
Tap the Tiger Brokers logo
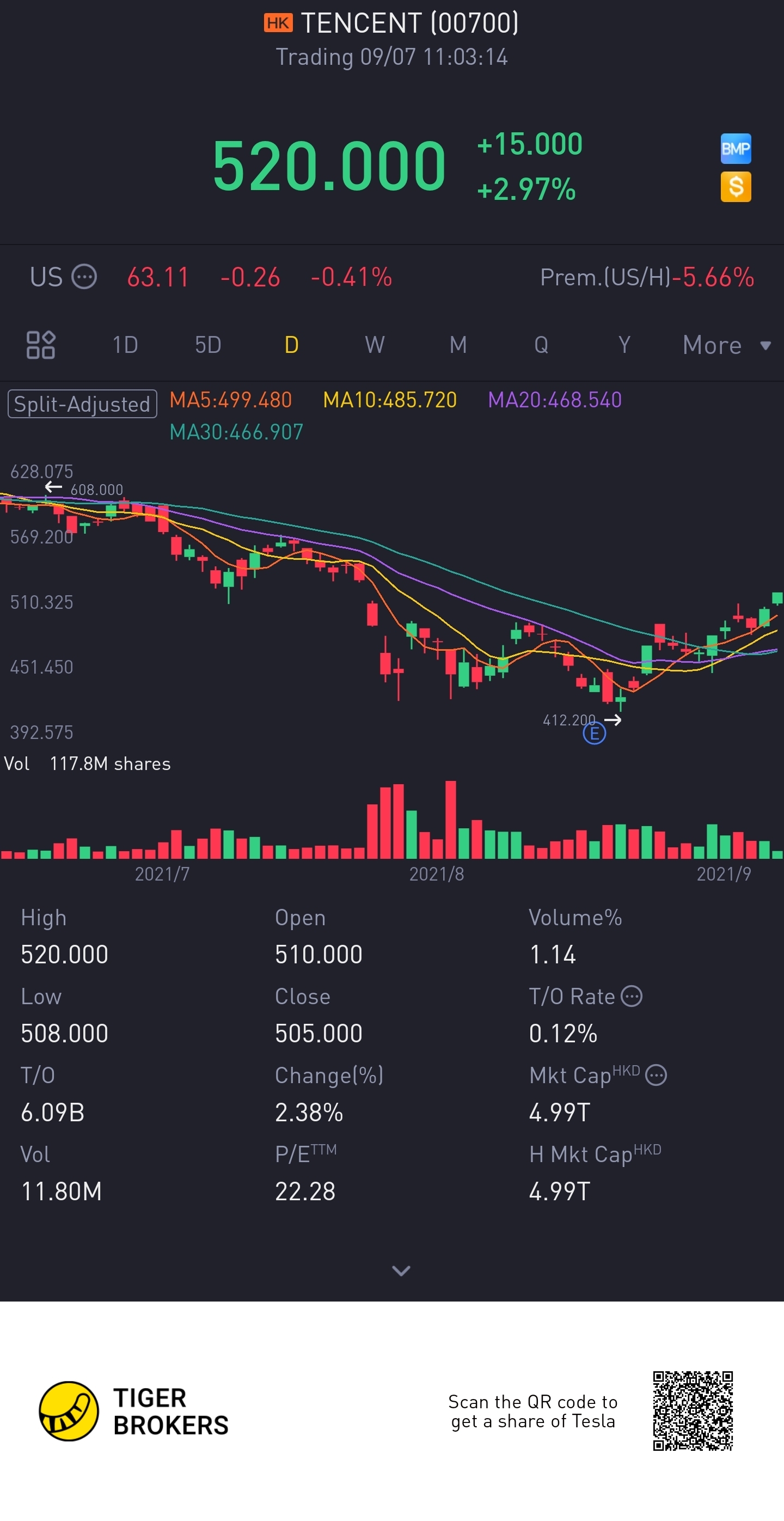pyautogui.click(x=133, y=1411)
